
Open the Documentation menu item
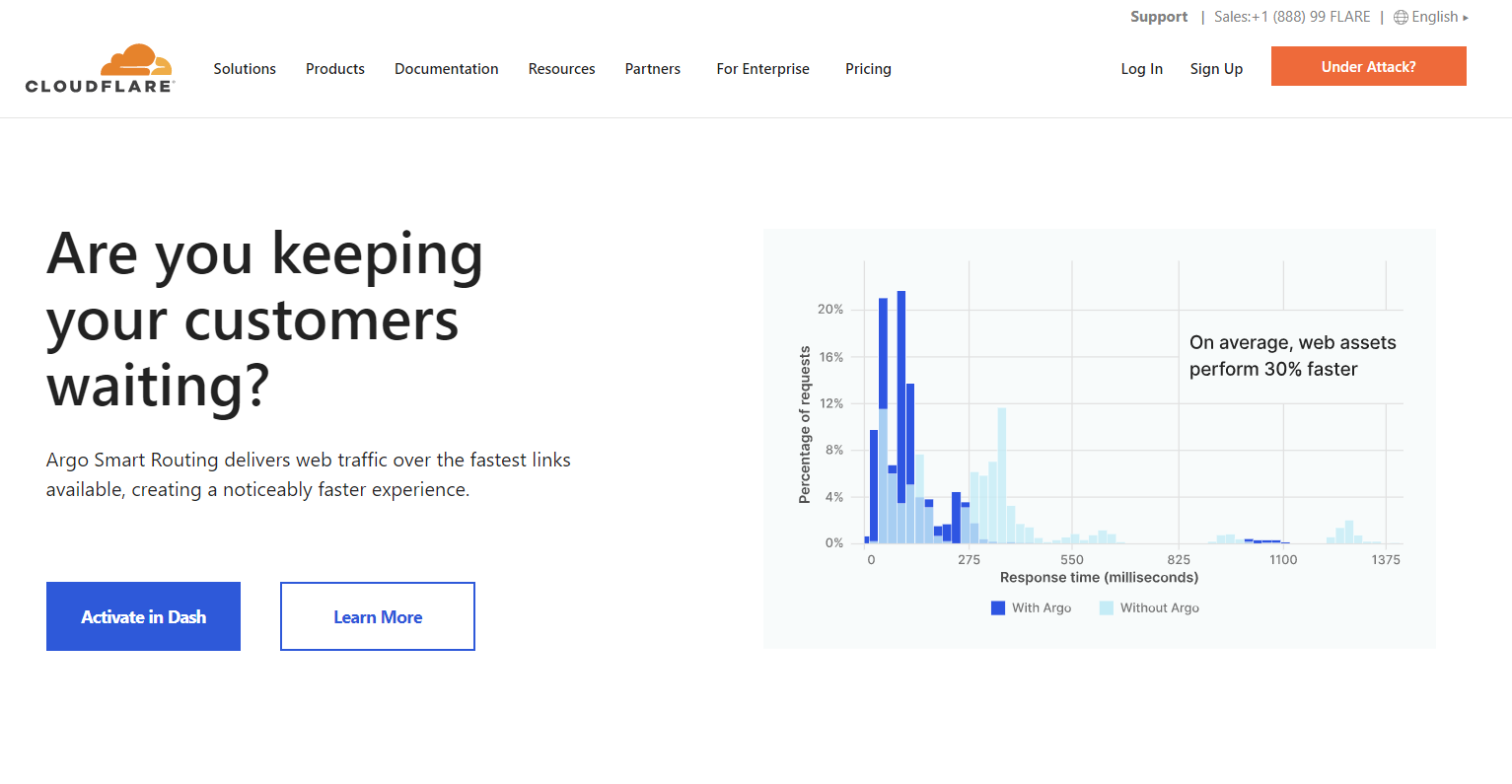(447, 69)
